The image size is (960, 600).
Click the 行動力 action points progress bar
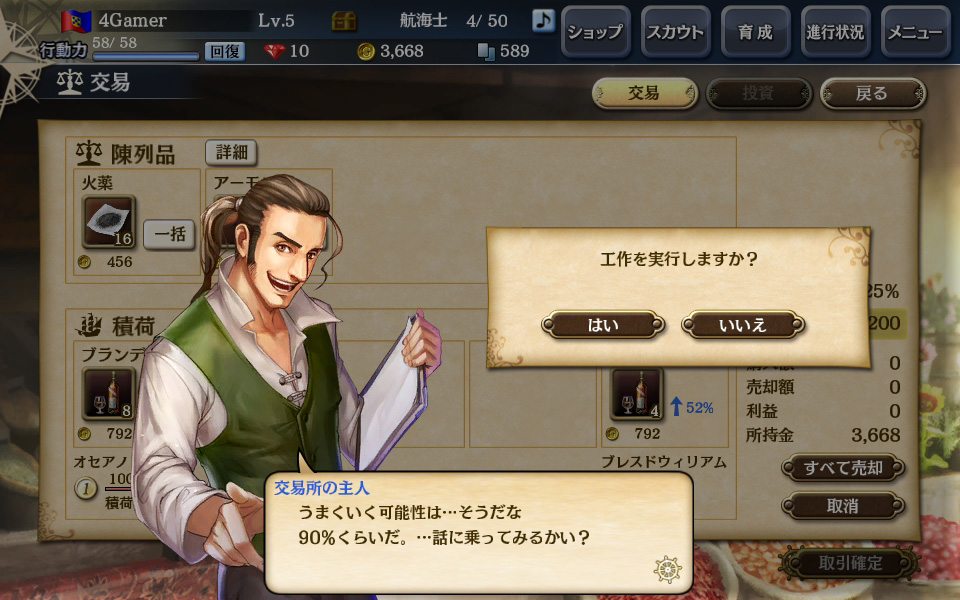tap(146, 57)
